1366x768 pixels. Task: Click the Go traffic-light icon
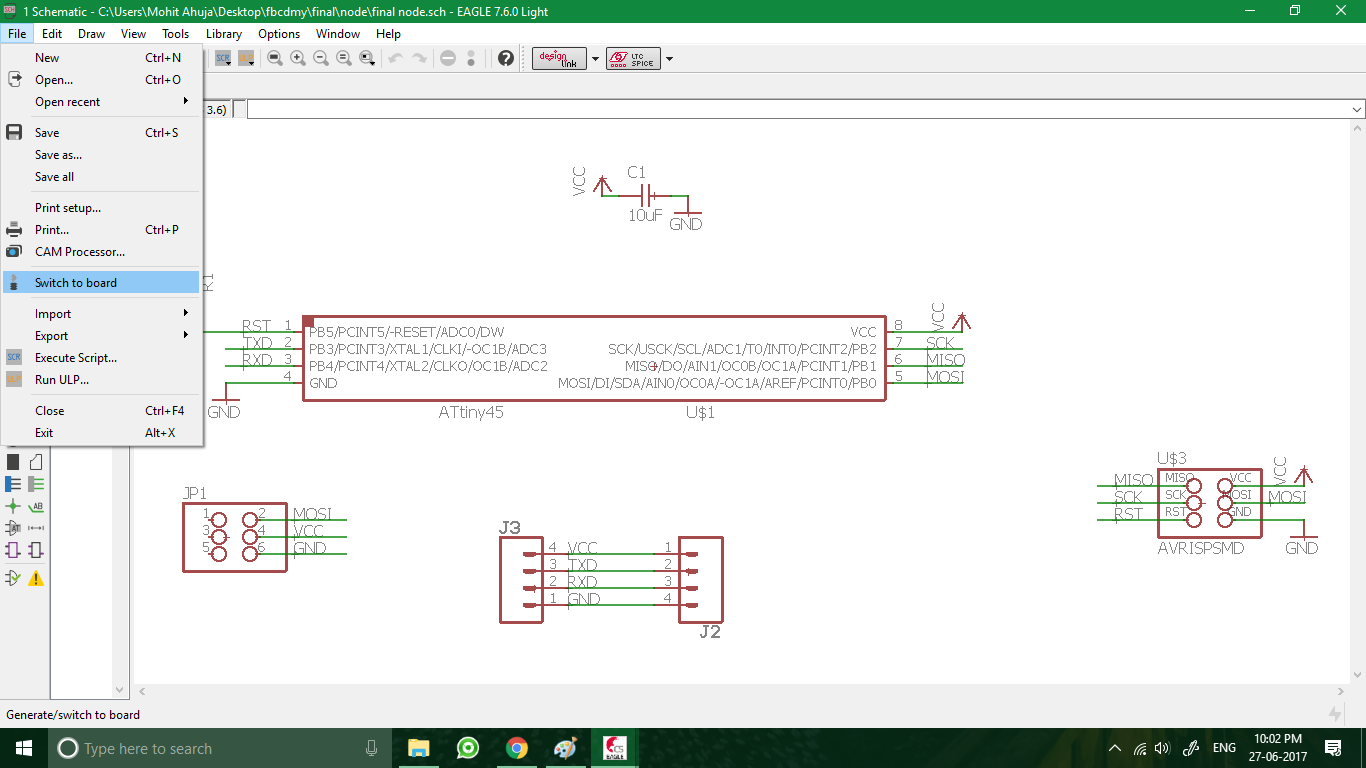[x=471, y=58]
